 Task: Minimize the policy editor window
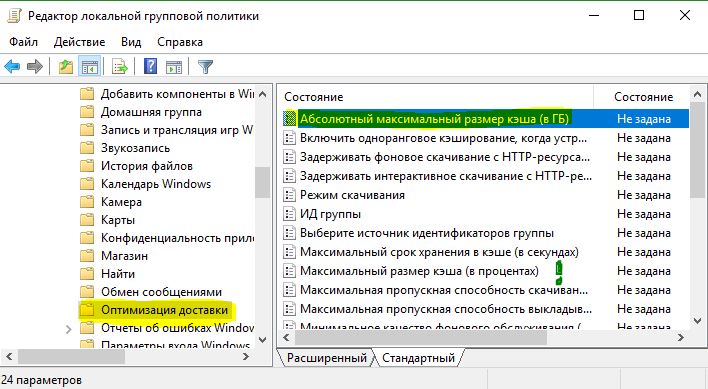click(594, 15)
